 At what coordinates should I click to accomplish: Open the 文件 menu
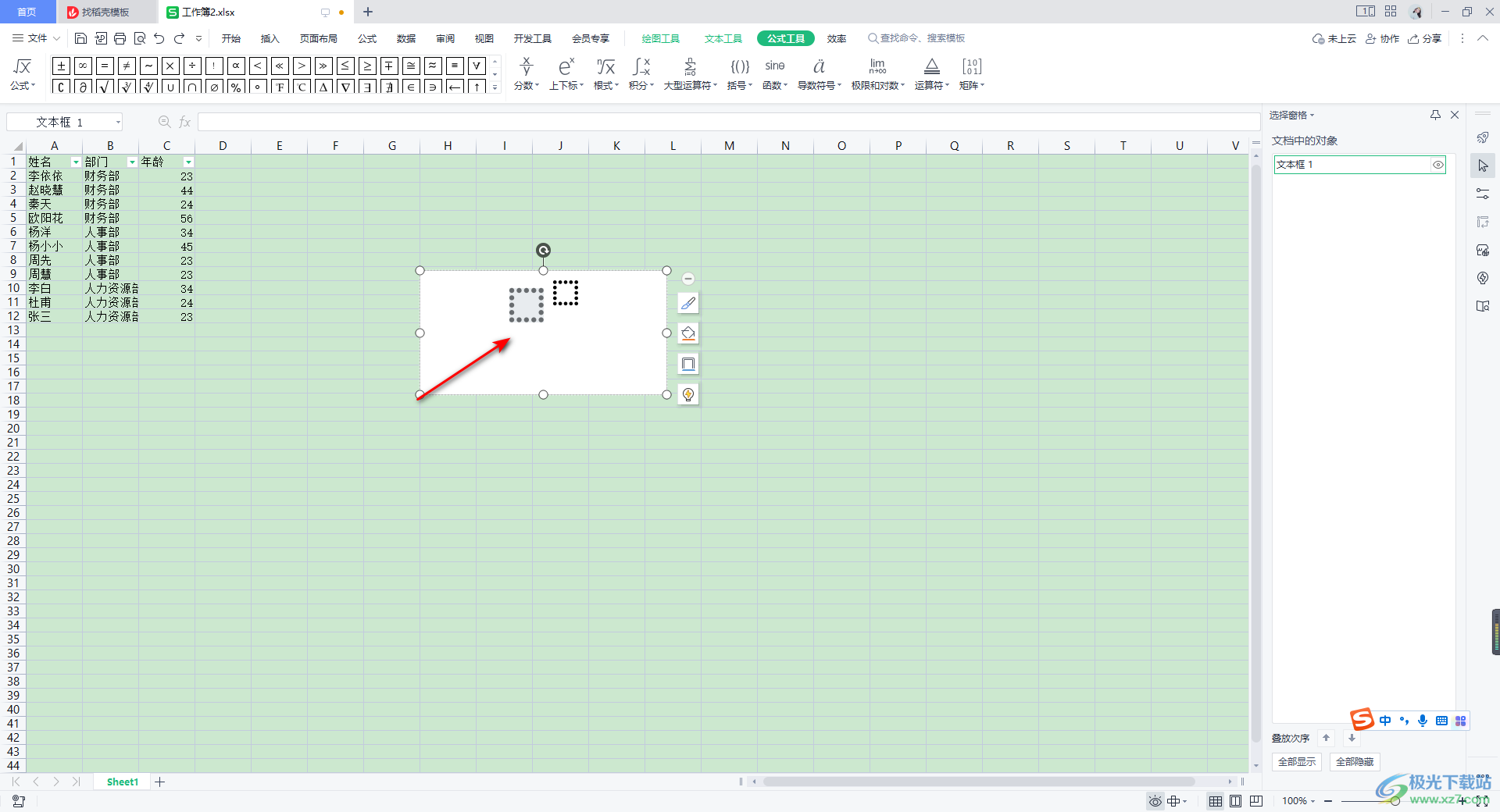pyautogui.click(x=36, y=38)
